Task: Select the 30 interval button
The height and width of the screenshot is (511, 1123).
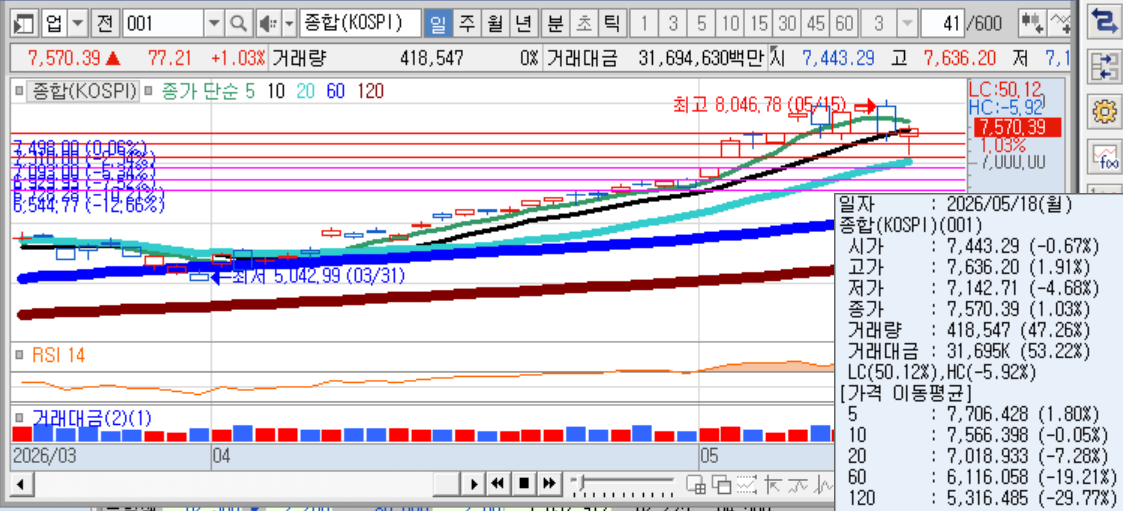Action: (787, 24)
